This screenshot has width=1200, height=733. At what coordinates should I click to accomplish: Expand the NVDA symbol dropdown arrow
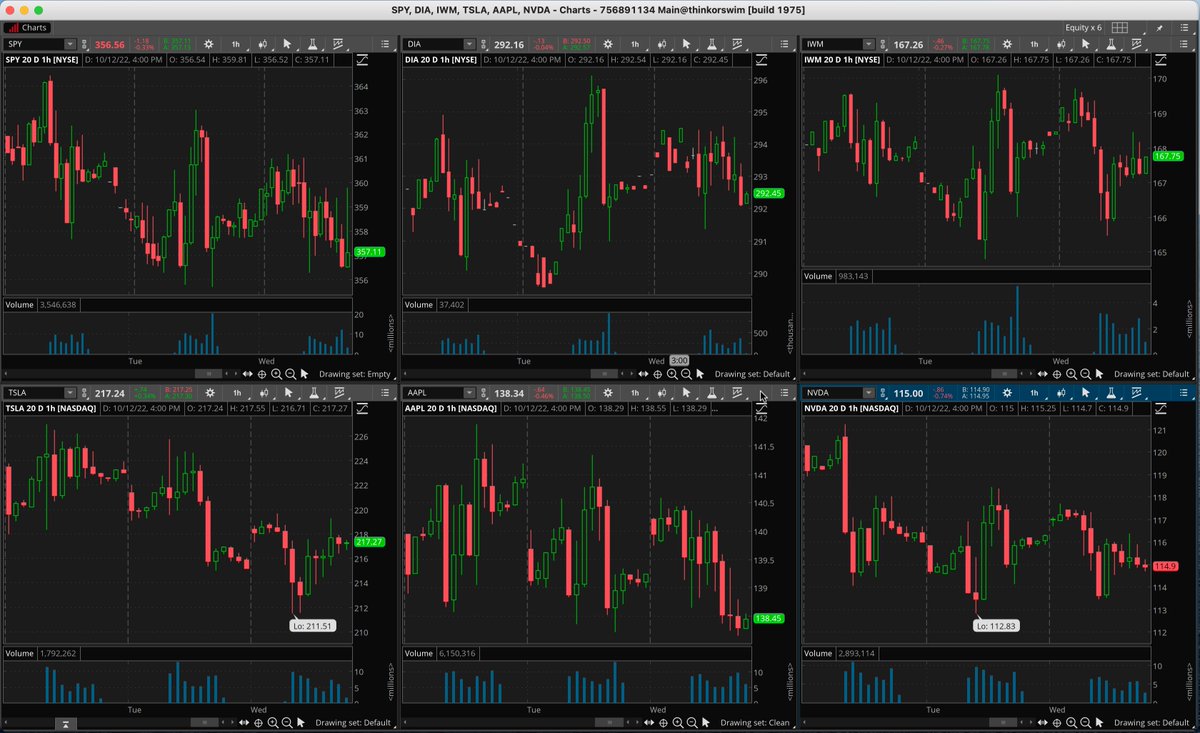coord(867,393)
